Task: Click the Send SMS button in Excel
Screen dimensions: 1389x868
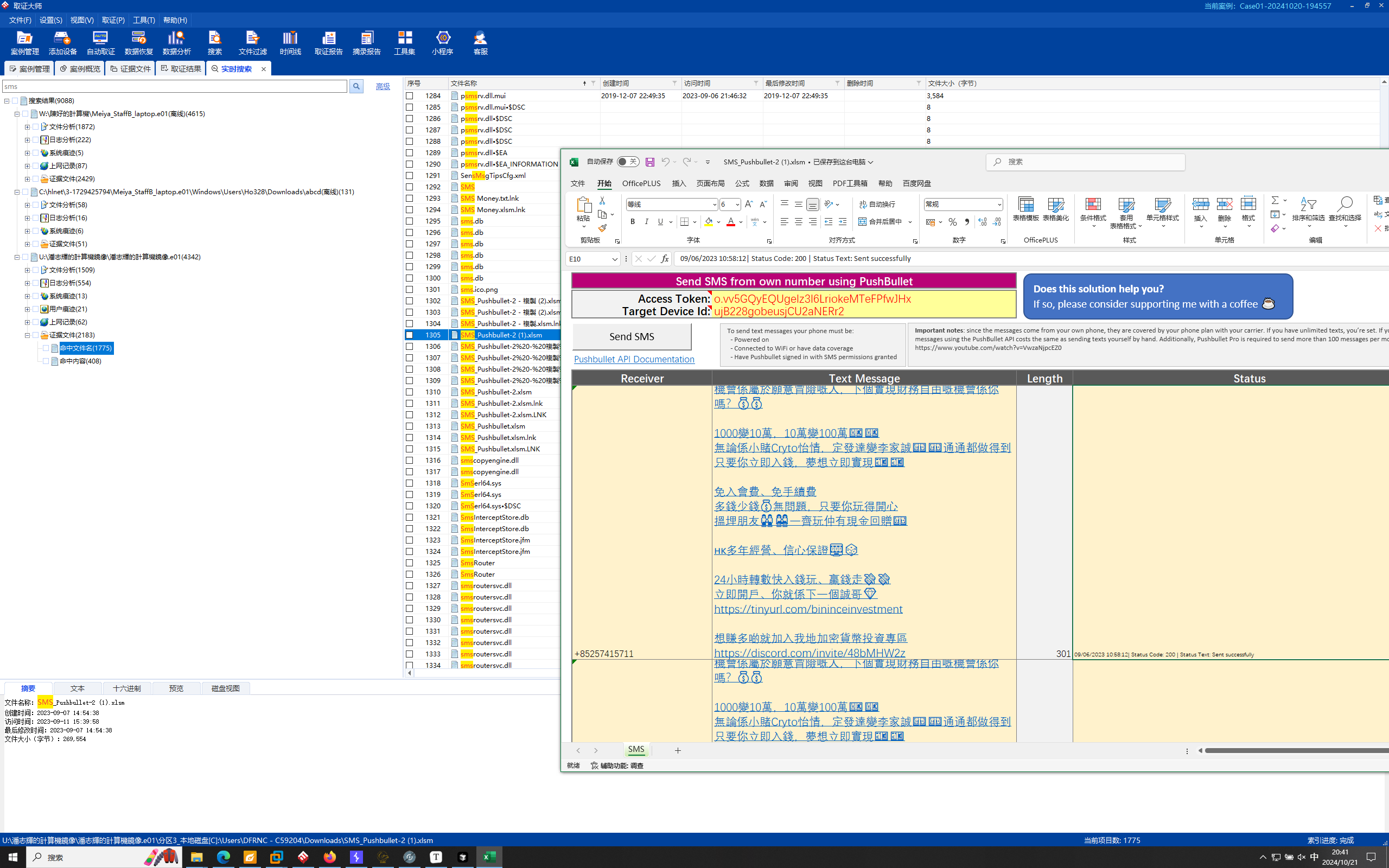Action: pyautogui.click(x=632, y=337)
